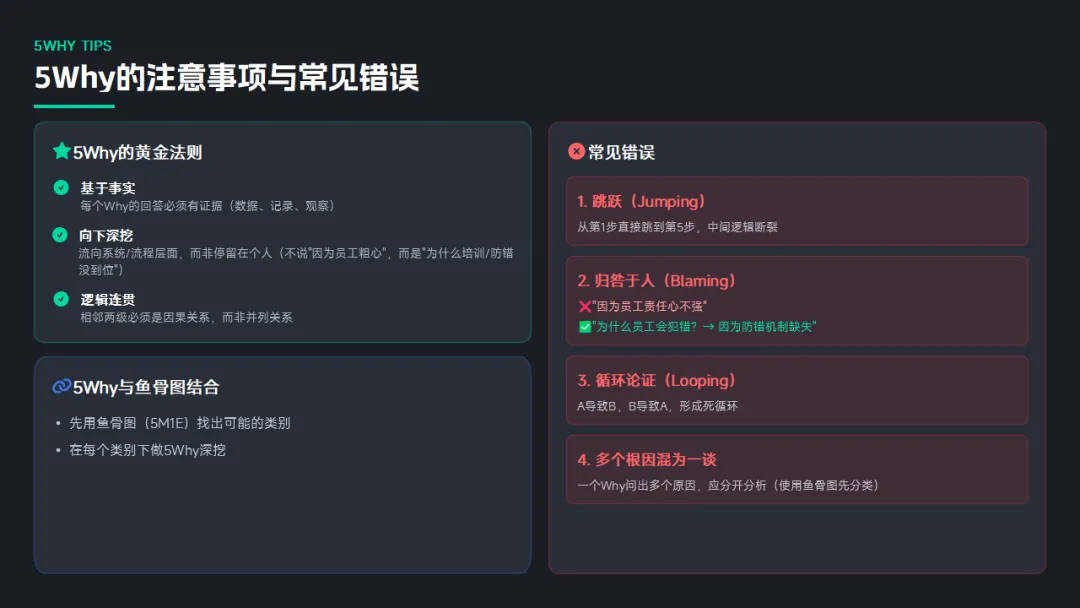
Task: Click the green check circle beside 基于事实
Action: 61,187
